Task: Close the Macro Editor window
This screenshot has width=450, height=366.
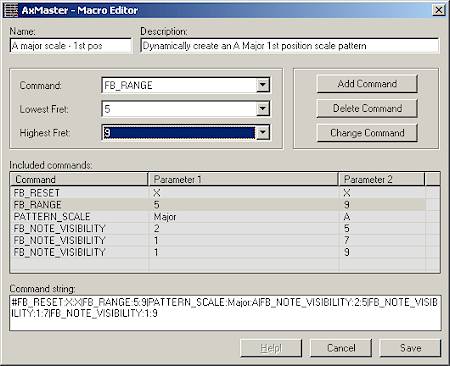Action: pos(439,10)
